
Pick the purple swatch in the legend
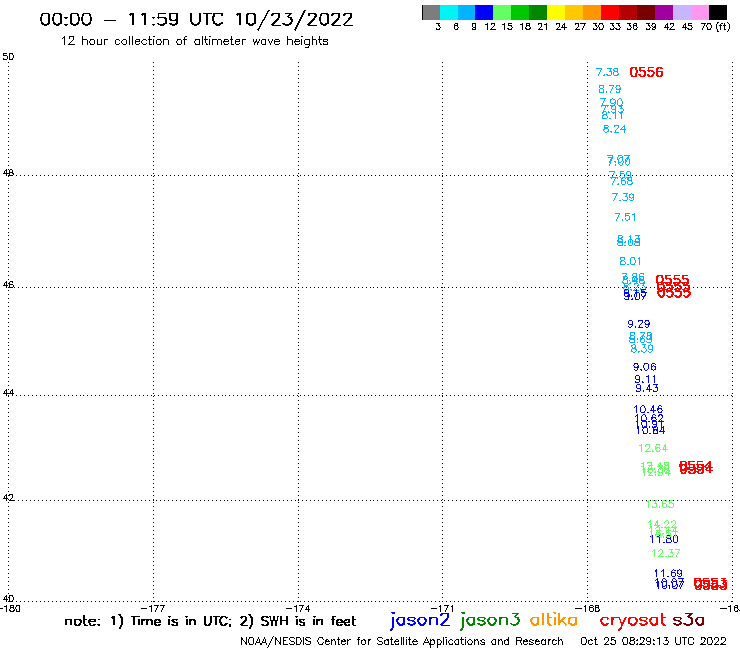[663, 12]
